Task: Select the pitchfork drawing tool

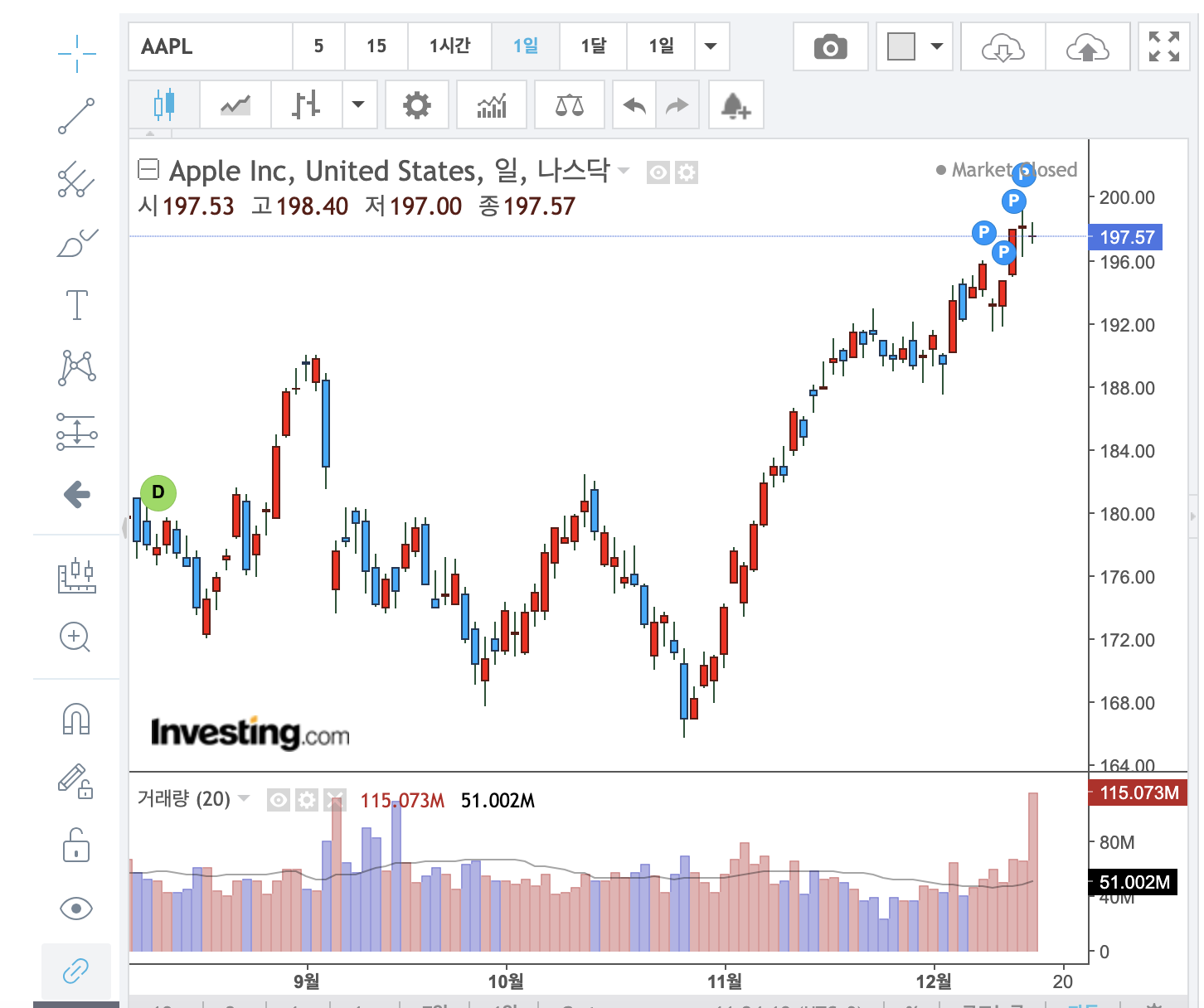Action: point(76,178)
